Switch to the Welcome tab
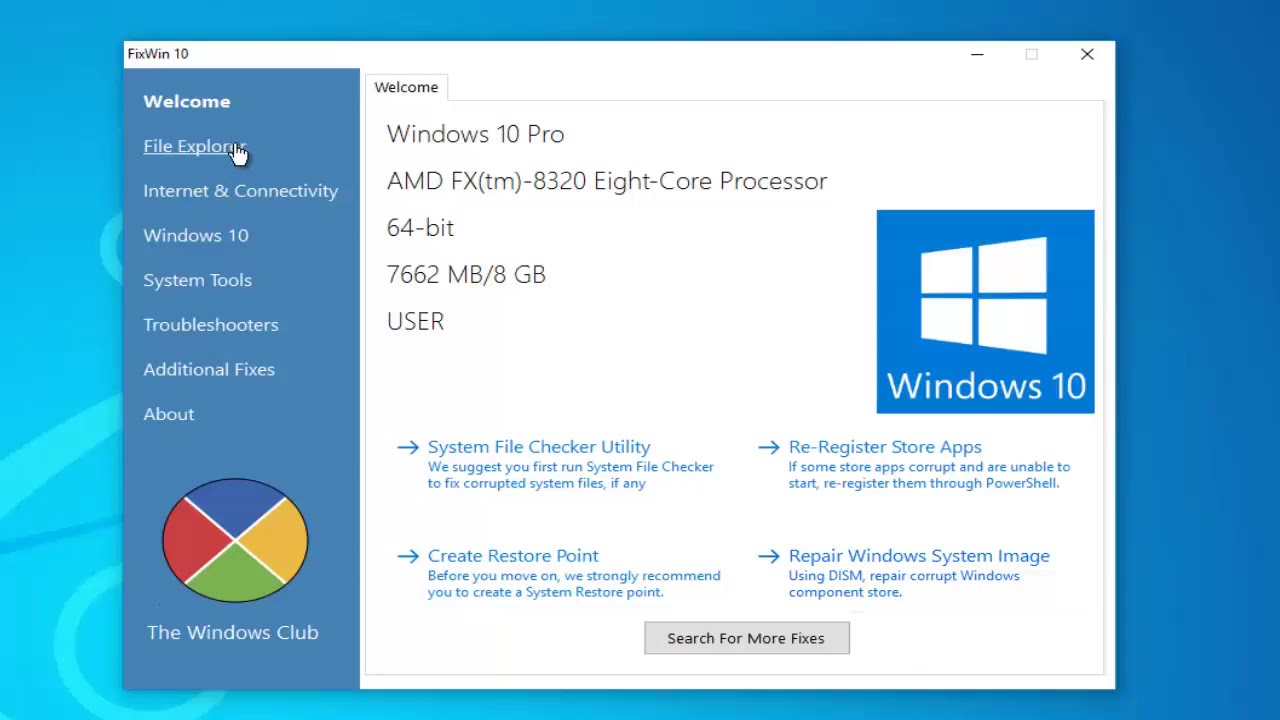Screen dimensions: 1280x720 coord(406,87)
